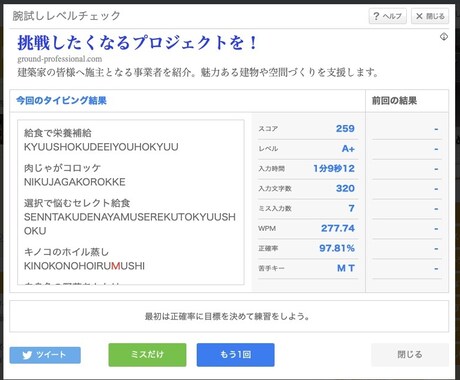Click typed character count 320
Viewport: 460px width, 380px height.
point(345,188)
